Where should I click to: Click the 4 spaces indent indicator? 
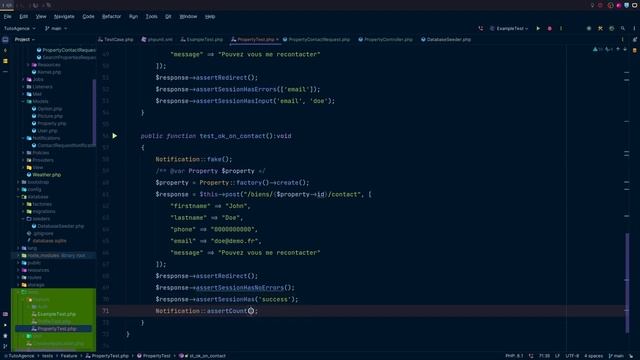point(593,356)
